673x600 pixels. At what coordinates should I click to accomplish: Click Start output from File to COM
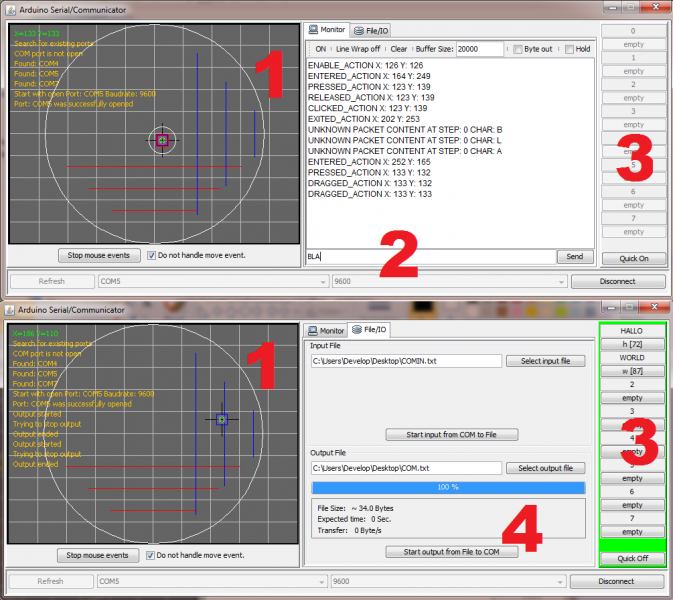452,552
